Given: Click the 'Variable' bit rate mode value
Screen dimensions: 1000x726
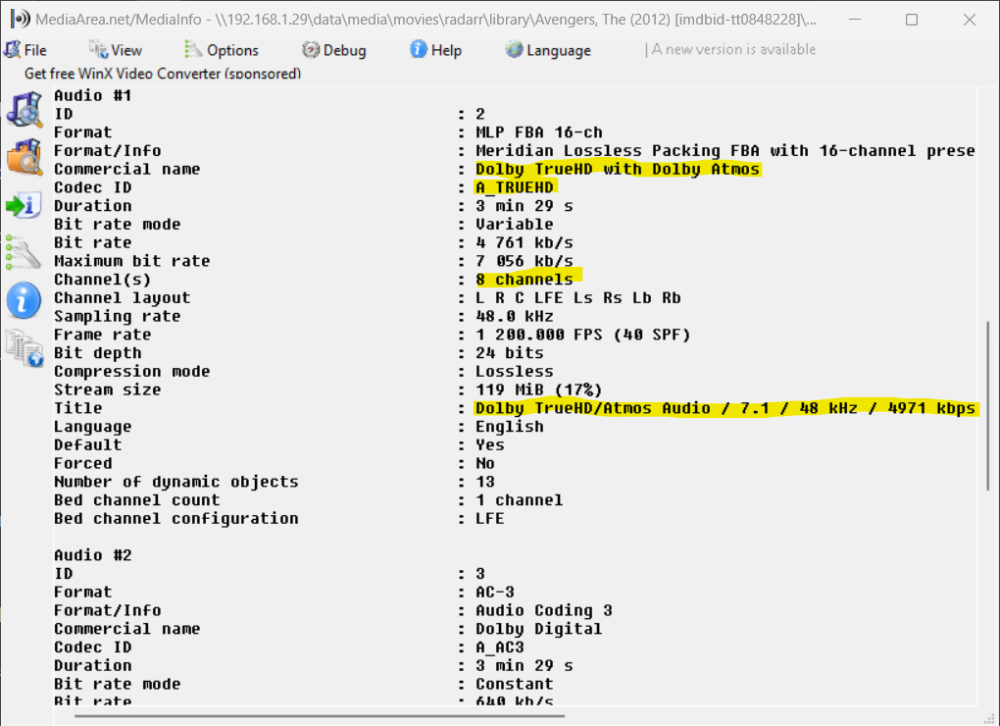Looking at the screenshot, I should coord(514,225).
